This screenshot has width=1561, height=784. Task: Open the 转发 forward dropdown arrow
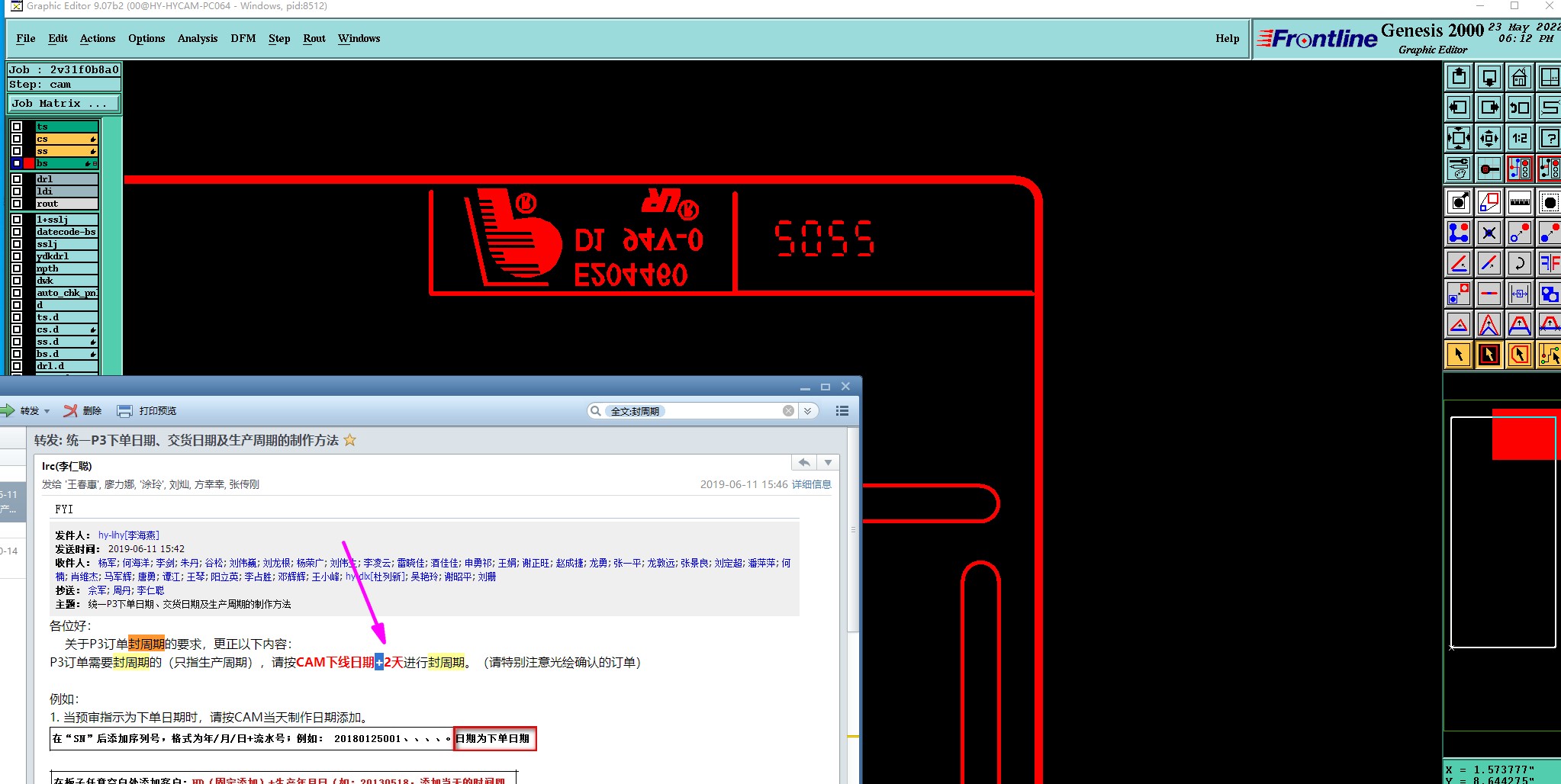point(47,411)
